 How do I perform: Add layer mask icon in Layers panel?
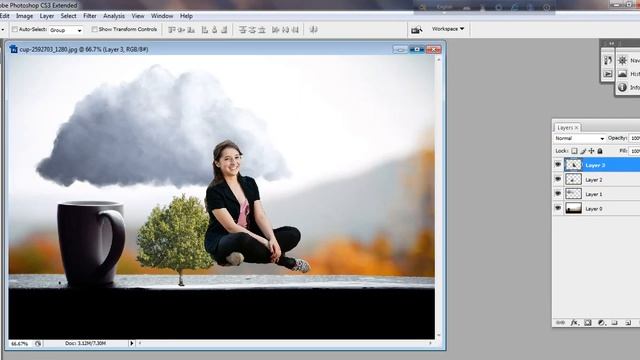pyautogui.click(x=588, y=322)
